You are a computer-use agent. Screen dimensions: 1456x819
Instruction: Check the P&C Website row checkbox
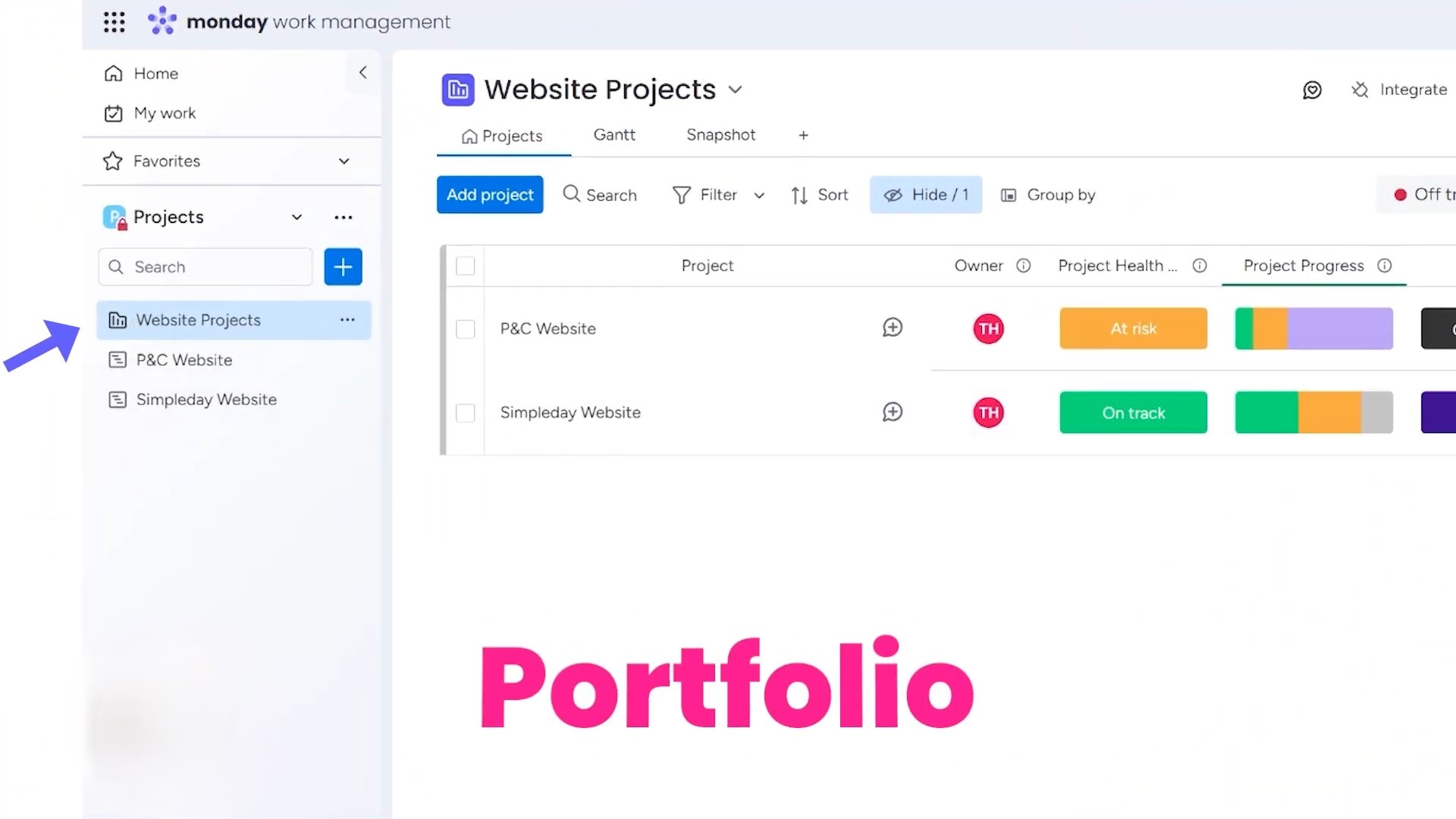click(465, 328)
